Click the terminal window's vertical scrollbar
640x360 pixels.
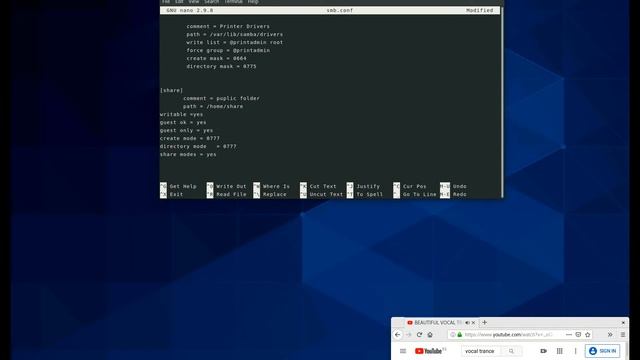pyautogui.click(x=502, y=102)
